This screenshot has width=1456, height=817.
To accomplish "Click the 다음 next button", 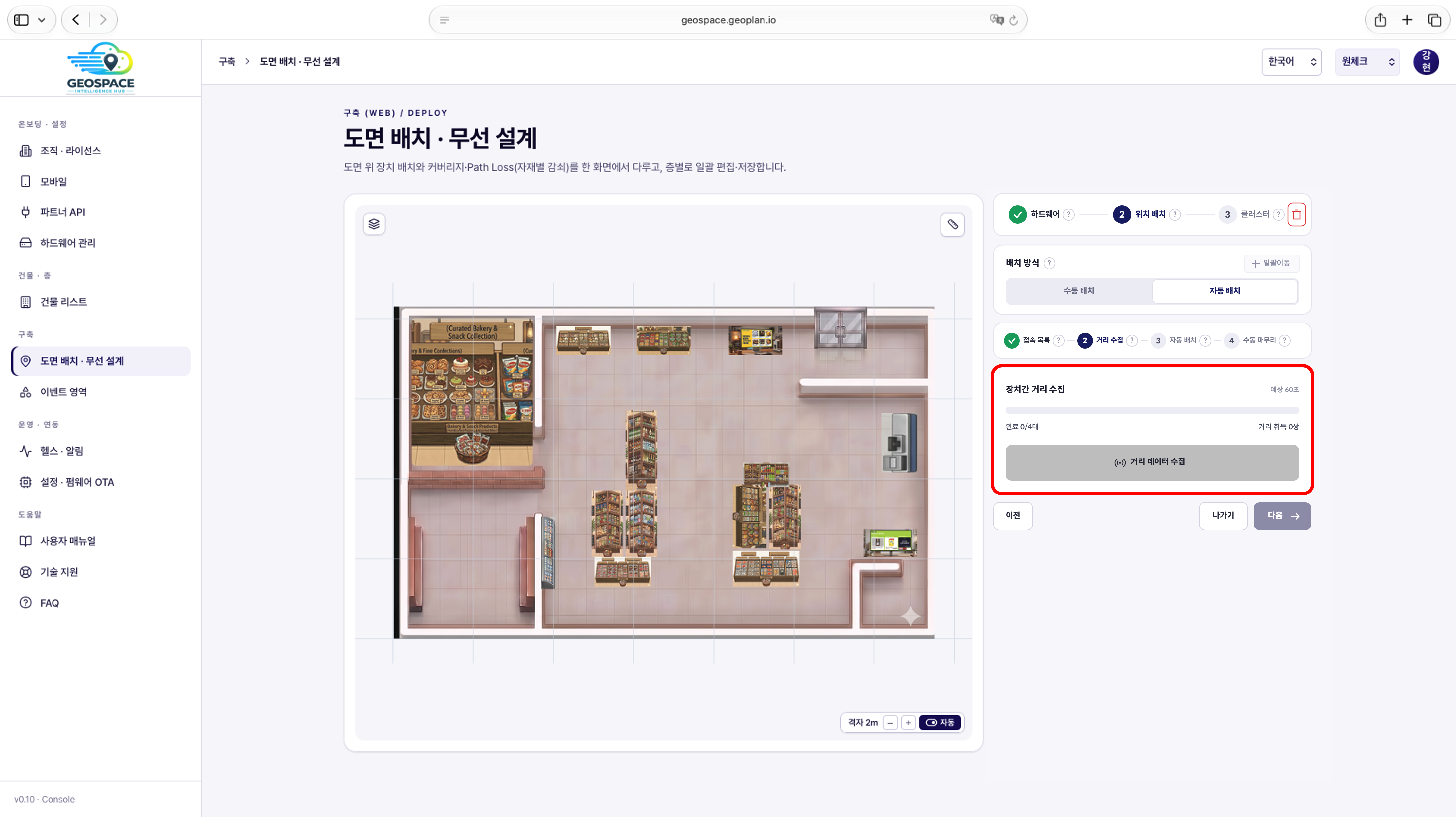I will pyautogui.click(x=1282, y=516).
